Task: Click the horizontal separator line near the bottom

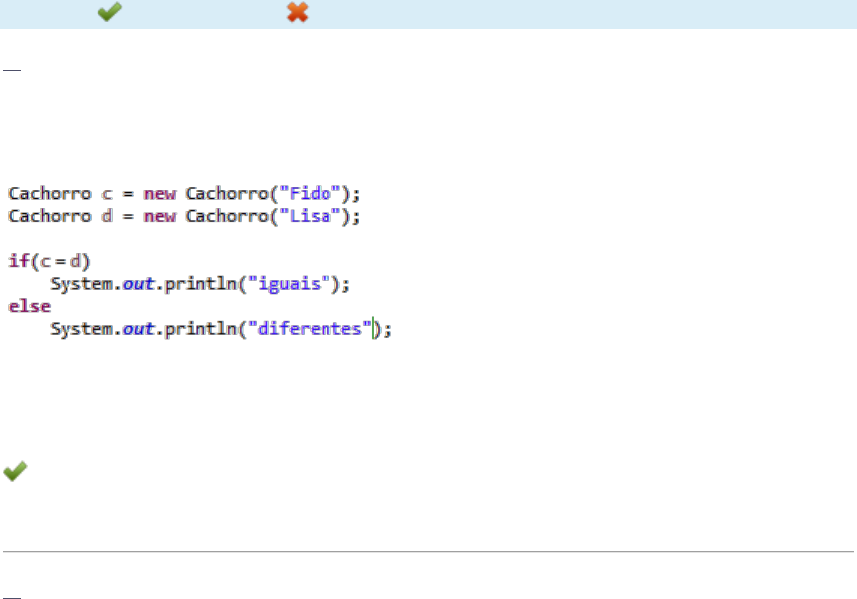Action: click(x=428, y=551)
